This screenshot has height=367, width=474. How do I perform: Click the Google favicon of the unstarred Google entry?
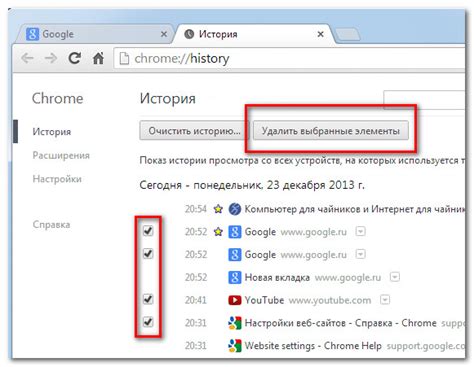235,255
